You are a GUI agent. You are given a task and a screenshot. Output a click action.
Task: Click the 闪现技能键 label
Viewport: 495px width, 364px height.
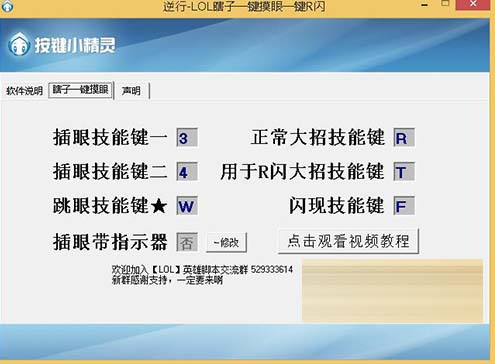[337, 206]
